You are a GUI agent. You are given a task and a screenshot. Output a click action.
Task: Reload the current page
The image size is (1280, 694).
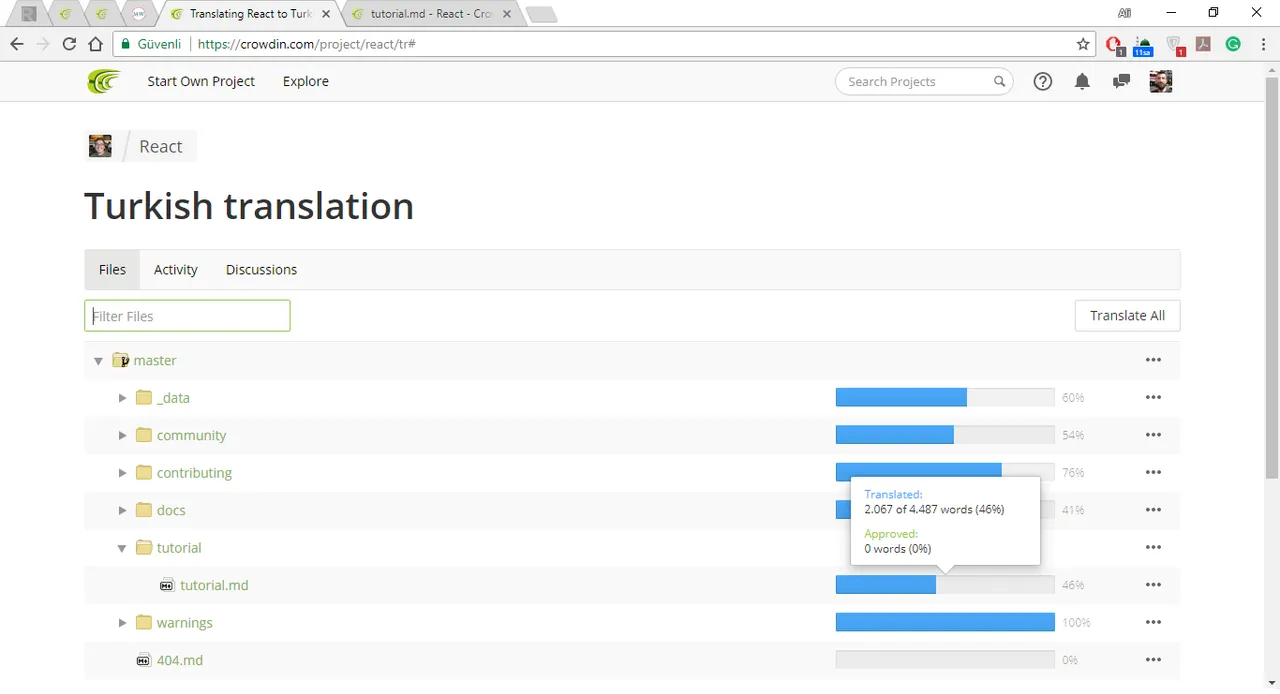69,44
